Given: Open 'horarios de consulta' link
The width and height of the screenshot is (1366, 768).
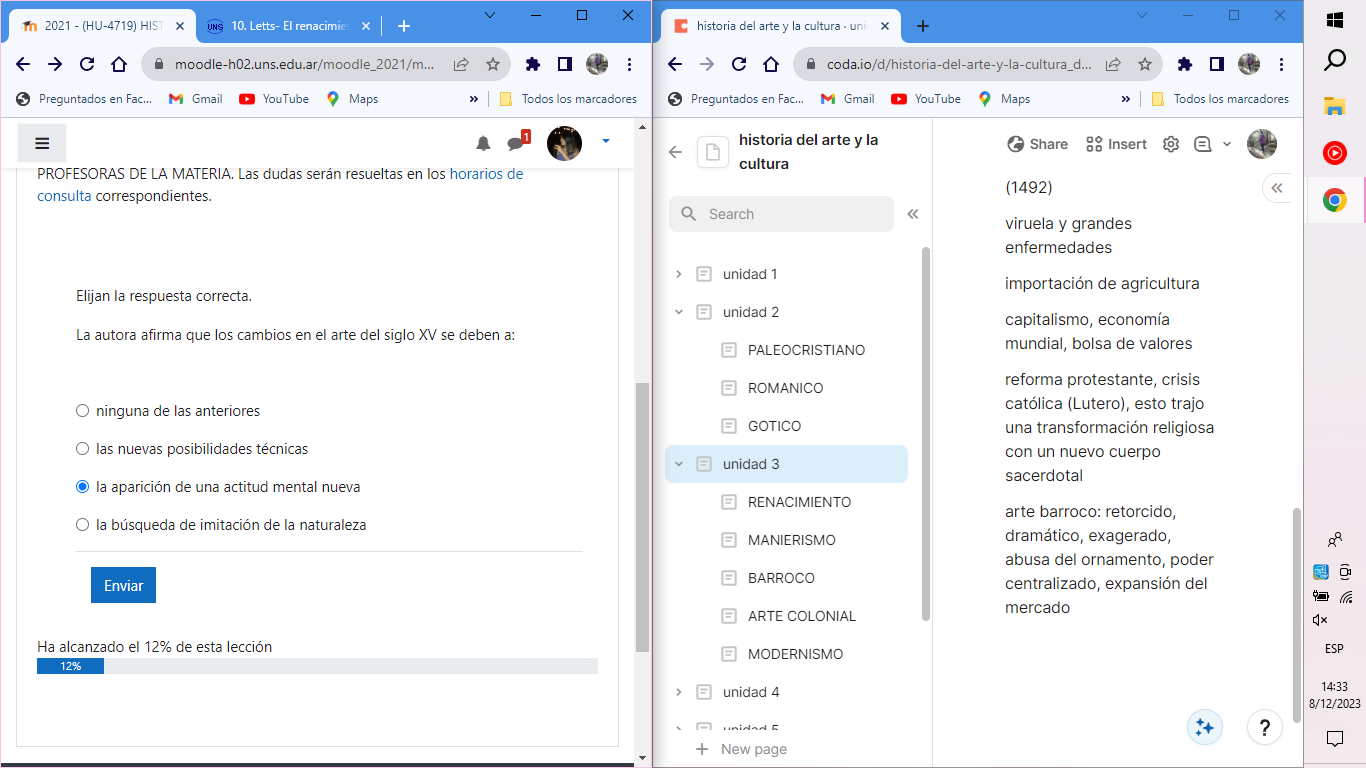Looking at the screenshot, I should pos(486,173).
